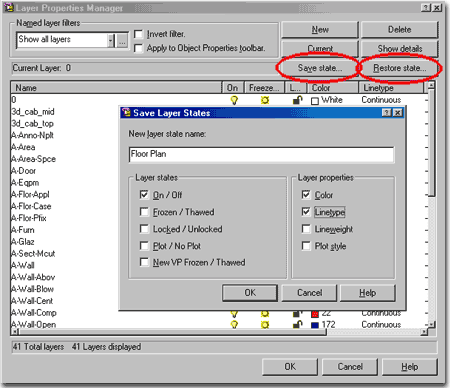This screenshot has width=450, height=388.
Task: Check New VP Frozen / Thawed
Action: (144, 262)
